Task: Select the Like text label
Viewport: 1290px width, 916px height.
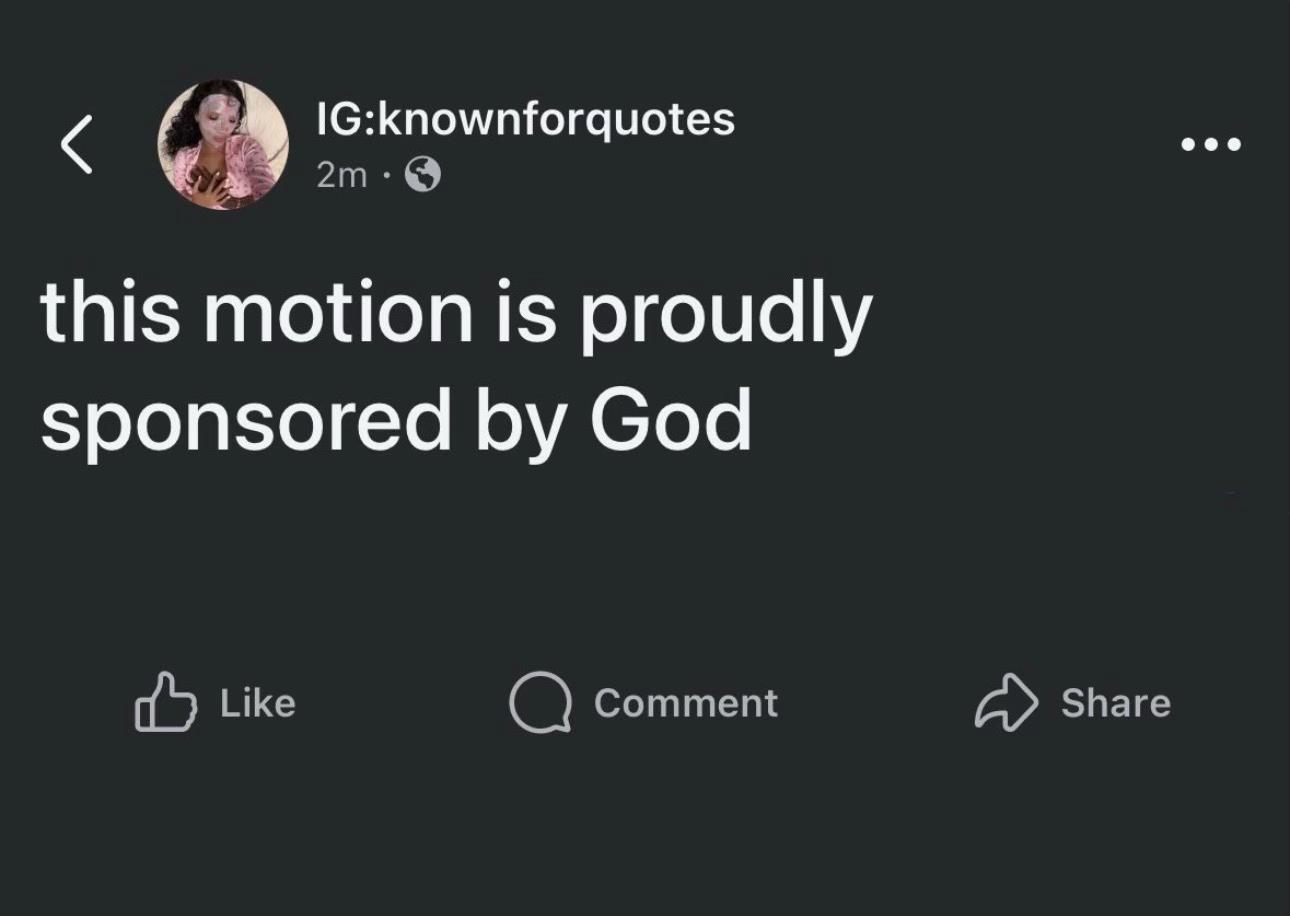Action: [258, 703]
